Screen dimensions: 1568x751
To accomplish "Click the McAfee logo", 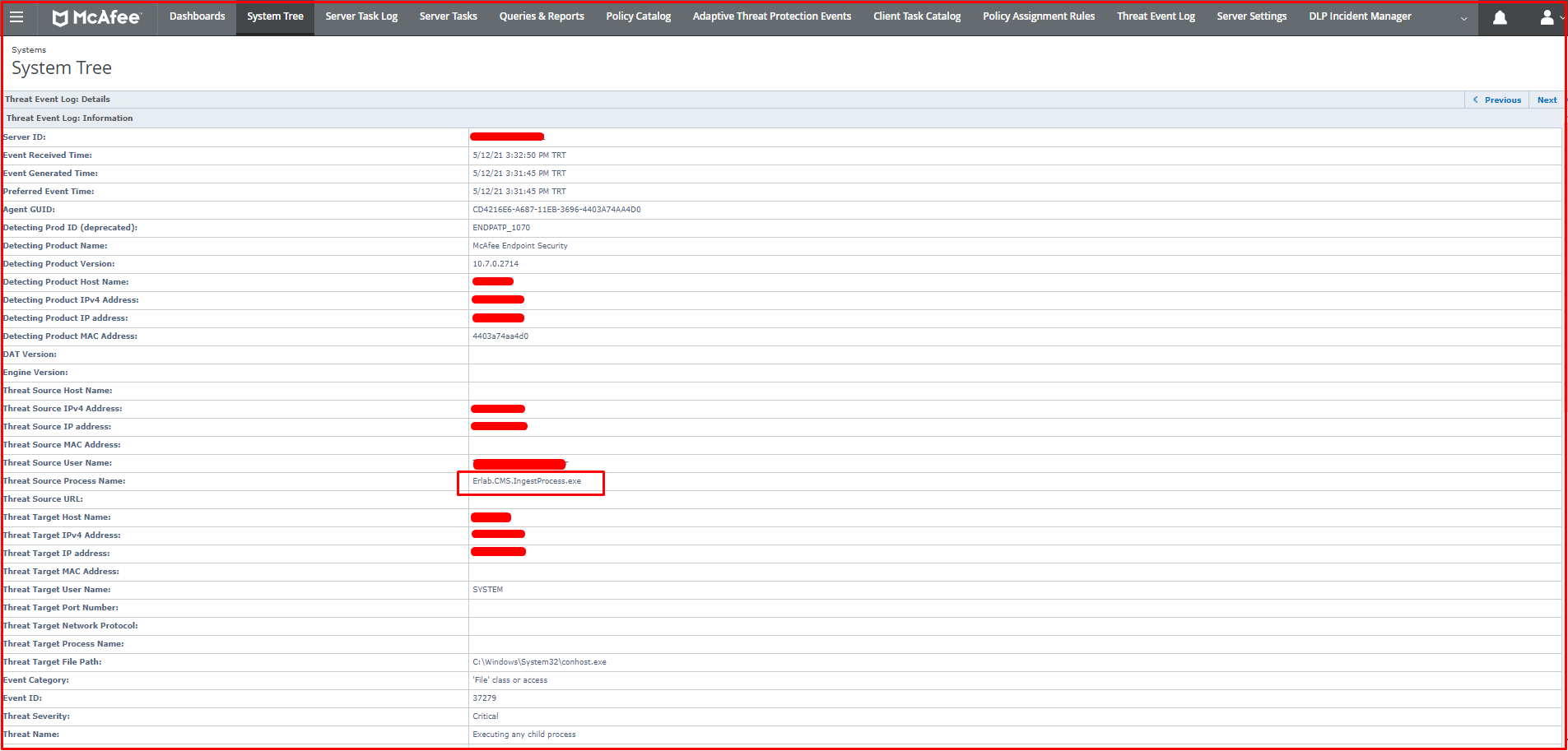I will pos(96,17).
